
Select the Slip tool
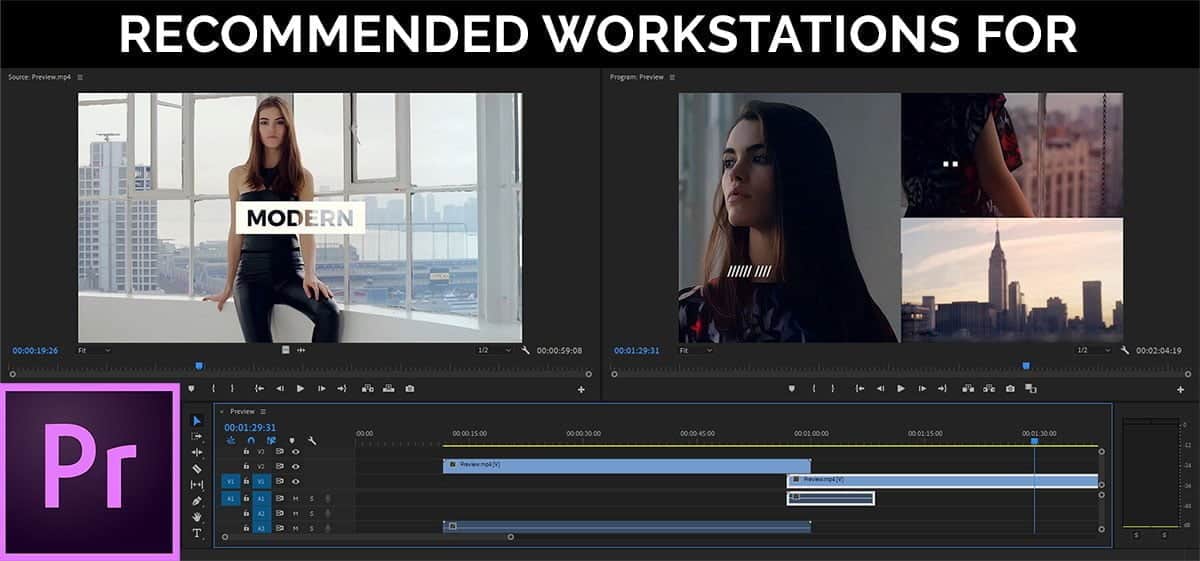tap(197, 484)
